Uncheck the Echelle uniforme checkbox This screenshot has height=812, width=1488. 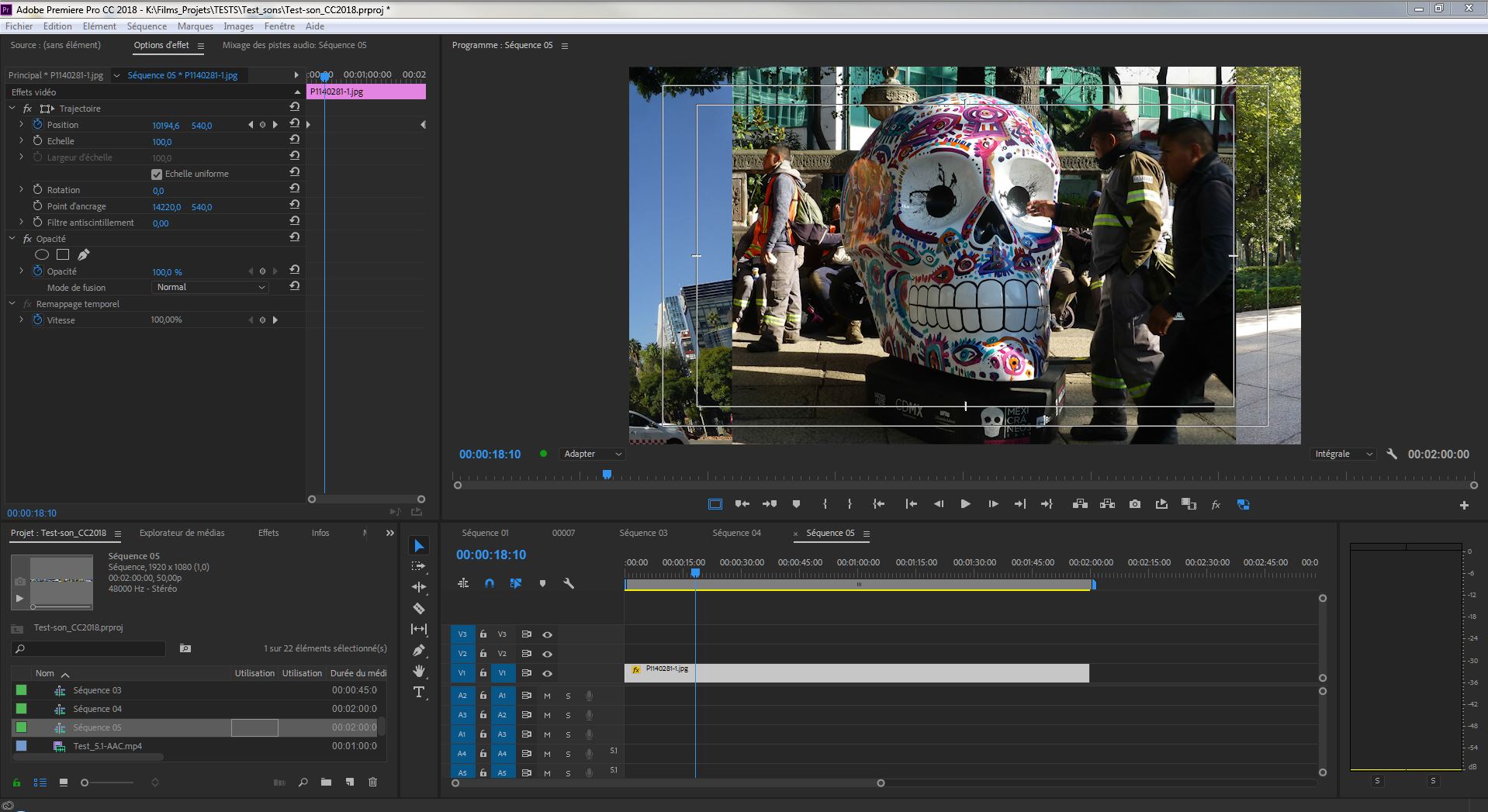pyautogui.click(x=157, y=174)
